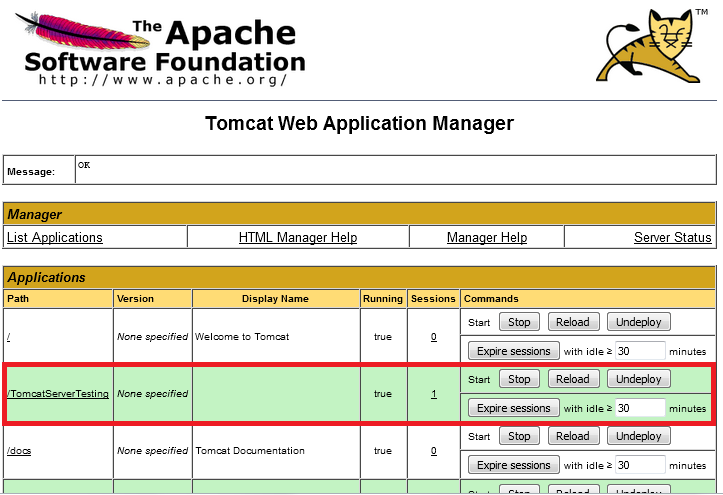
Task: Click the Running column header
Action: pyautogui.click(x=383, y=299)
